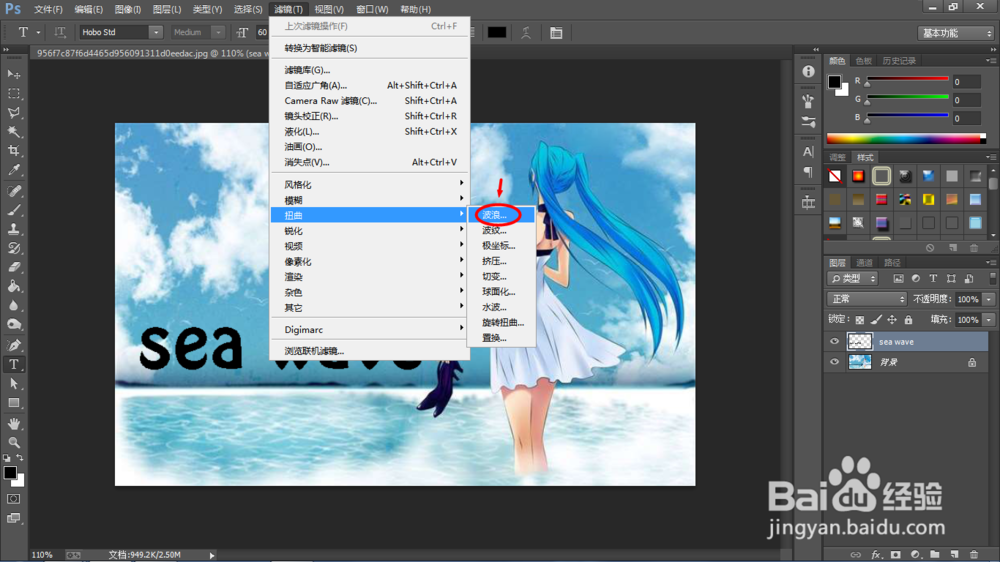Image resolution: width=1000 pixels, height=562 pixels.
Task: Open the font style Medium dropdown
Action: [x=218, y=32]
